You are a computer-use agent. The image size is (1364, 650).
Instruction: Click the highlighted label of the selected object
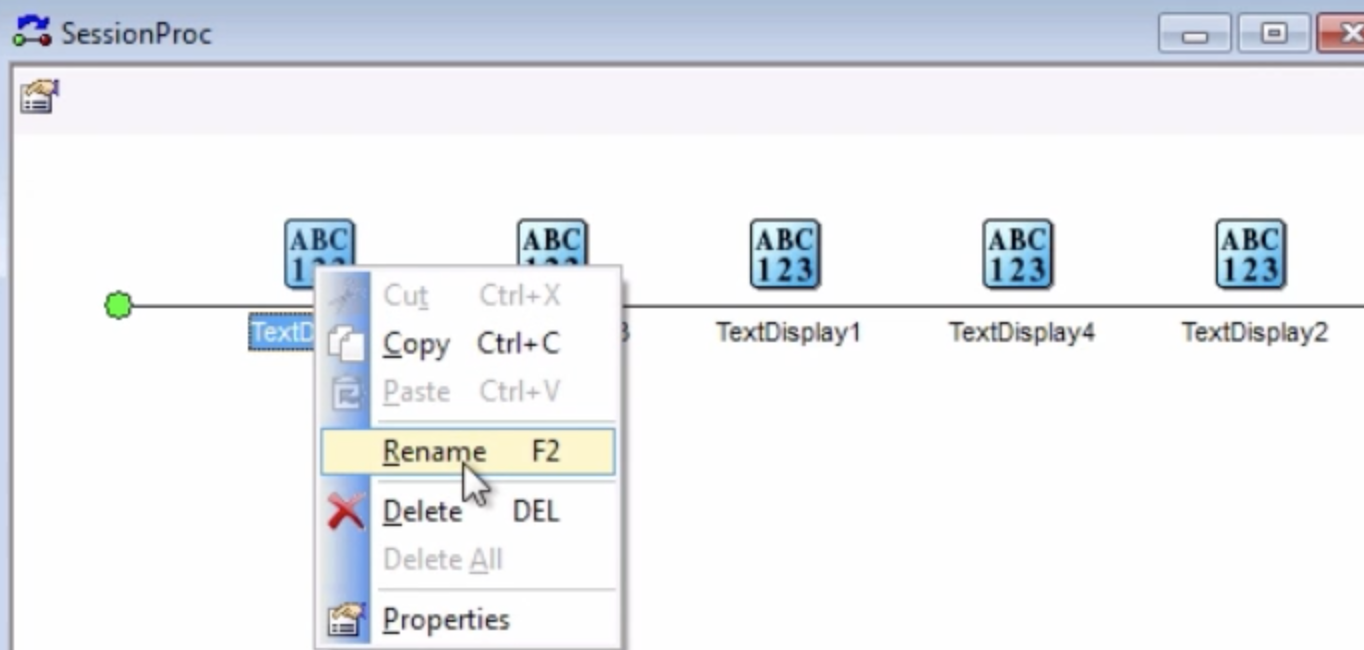click(283, 332)
